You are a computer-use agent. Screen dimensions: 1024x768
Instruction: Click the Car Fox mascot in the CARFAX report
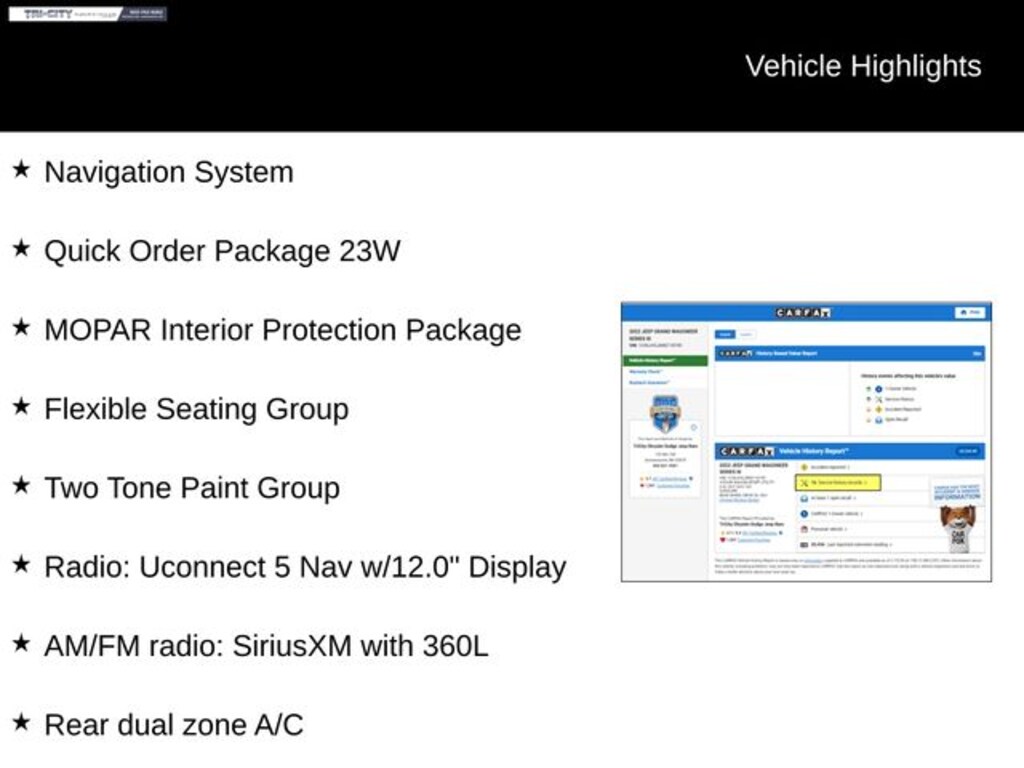957,527
